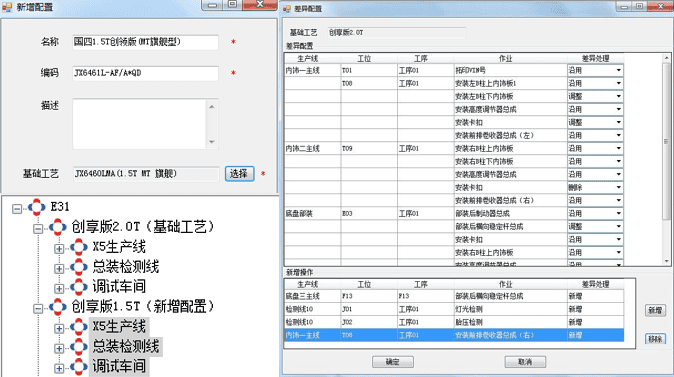Click the E31 root node icon
Screen dimensions: 674x377
click(37, 207)
